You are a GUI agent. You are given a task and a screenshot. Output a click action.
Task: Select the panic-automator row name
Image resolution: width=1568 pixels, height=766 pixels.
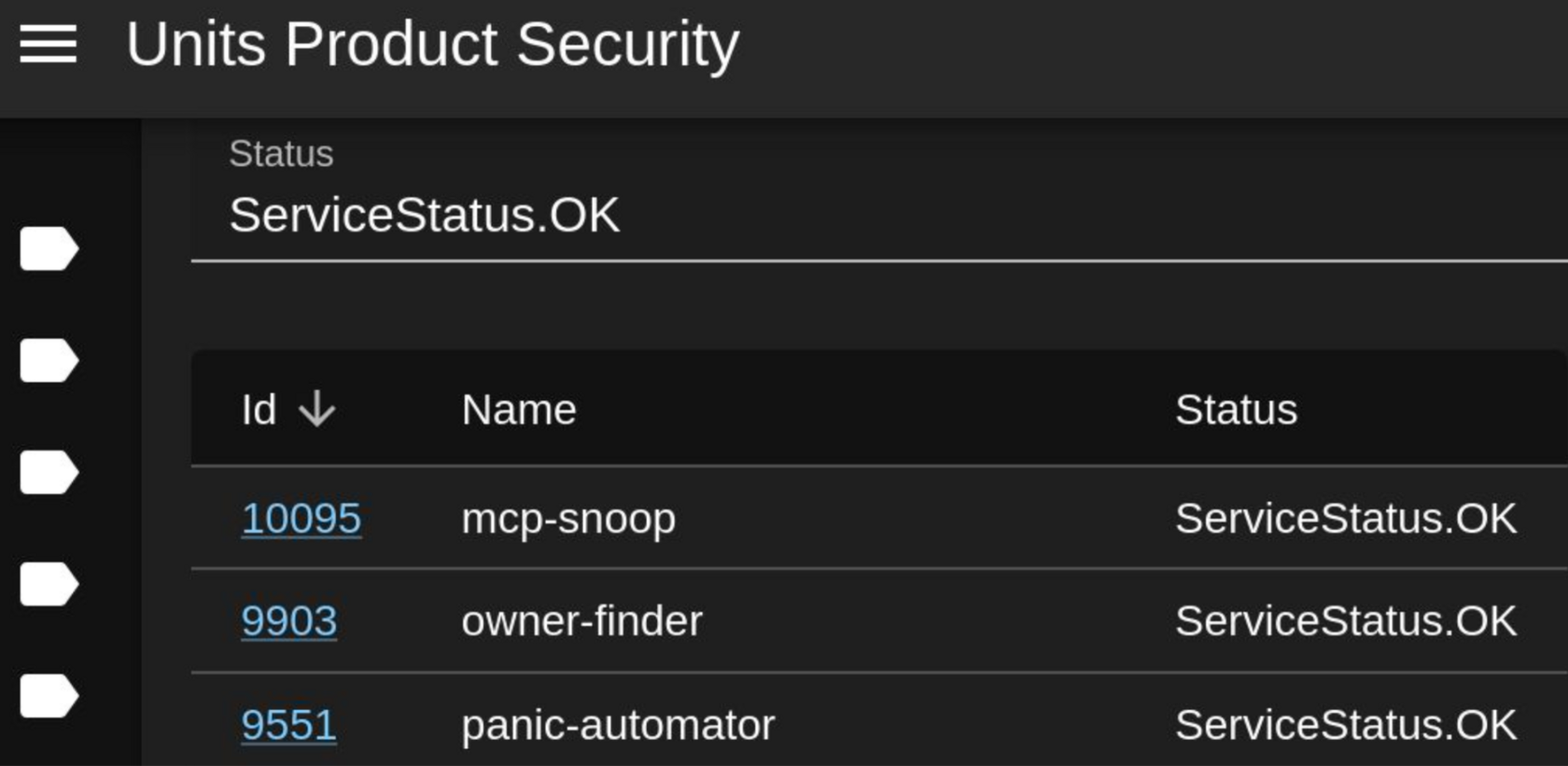point(618,725)
